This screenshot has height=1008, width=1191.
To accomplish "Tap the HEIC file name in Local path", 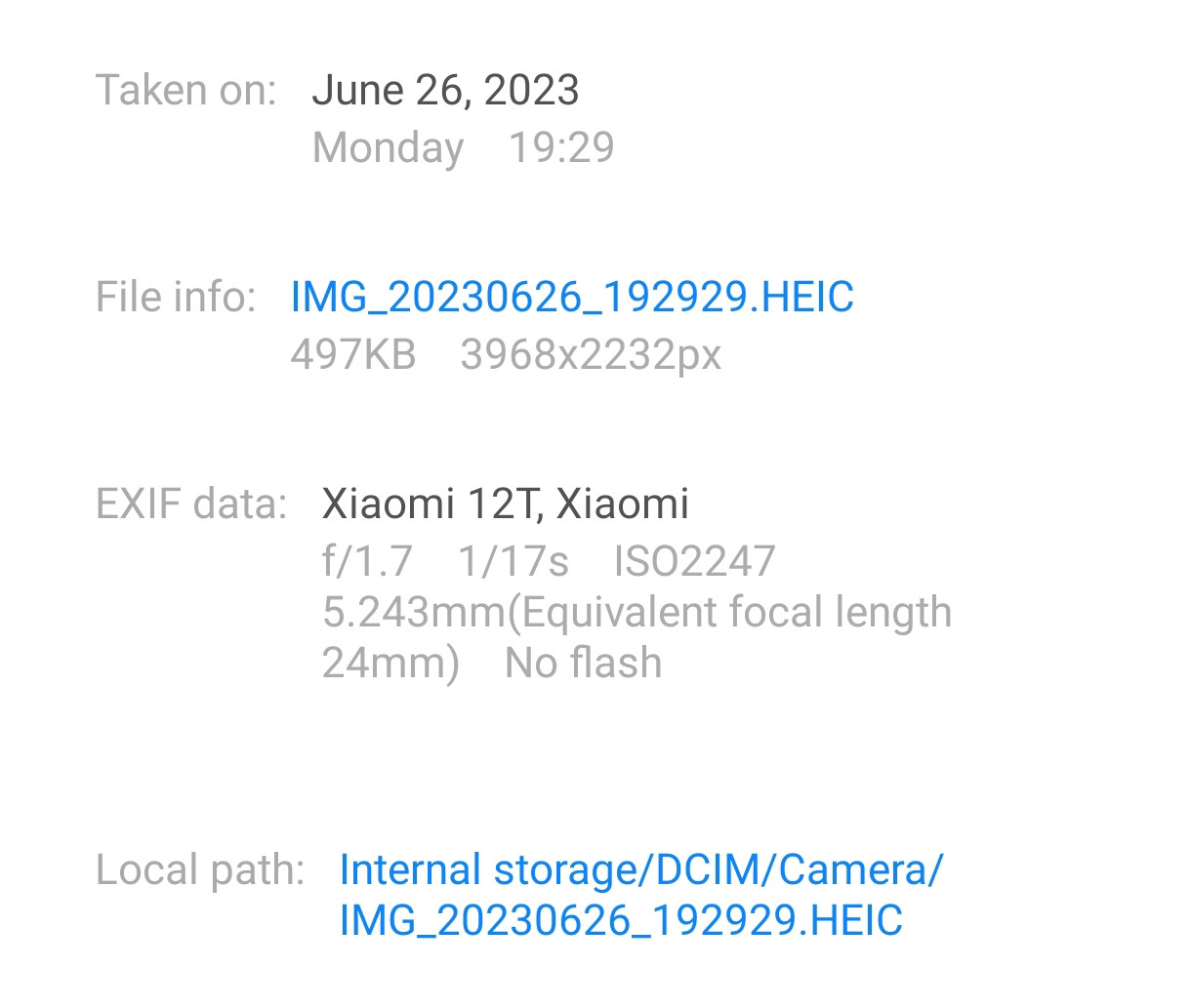I will tap(621, 921).
